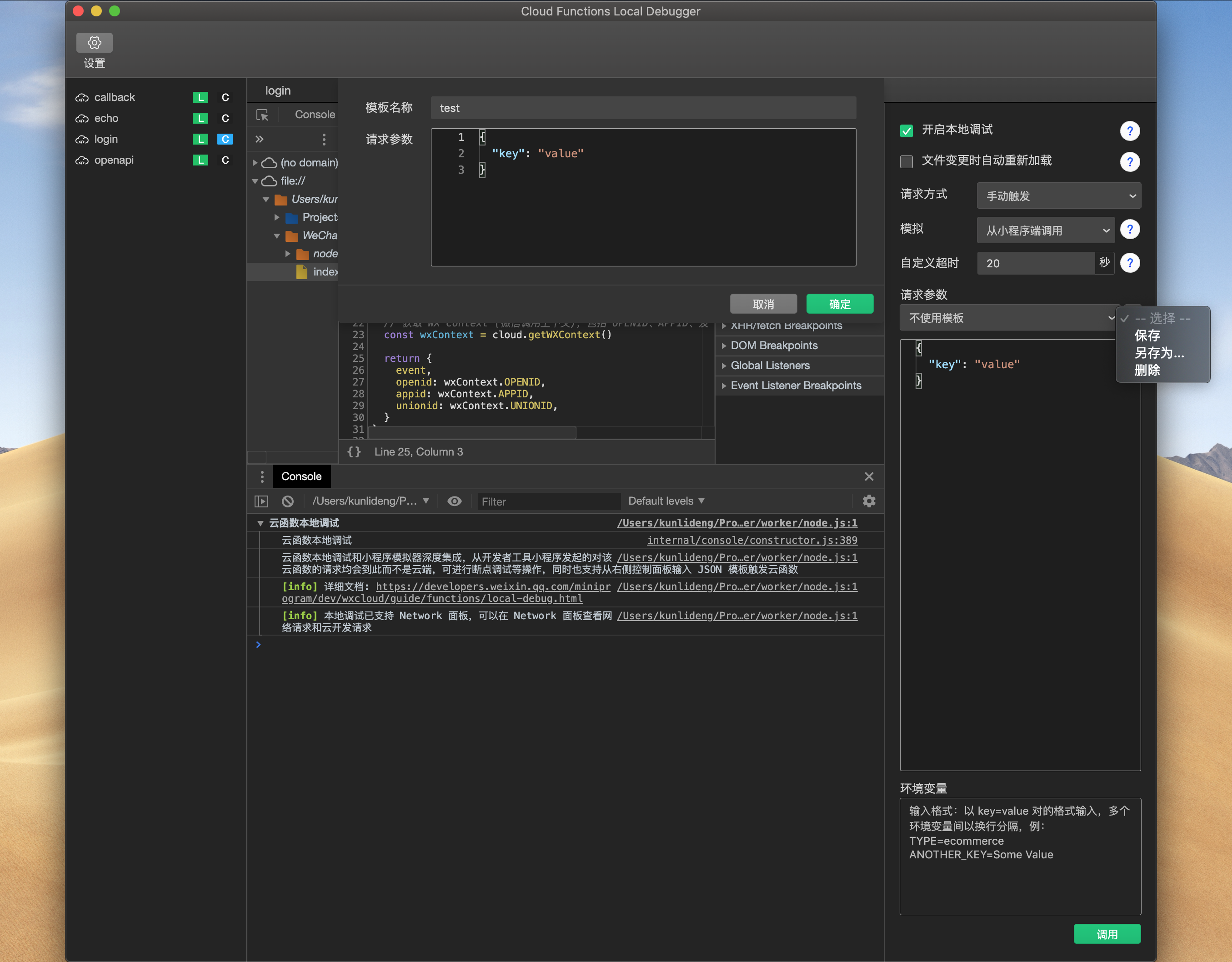The height and width of the screenshot is (962, 1232).
Task: Select the echo cloud function
Action: point(106,119)
